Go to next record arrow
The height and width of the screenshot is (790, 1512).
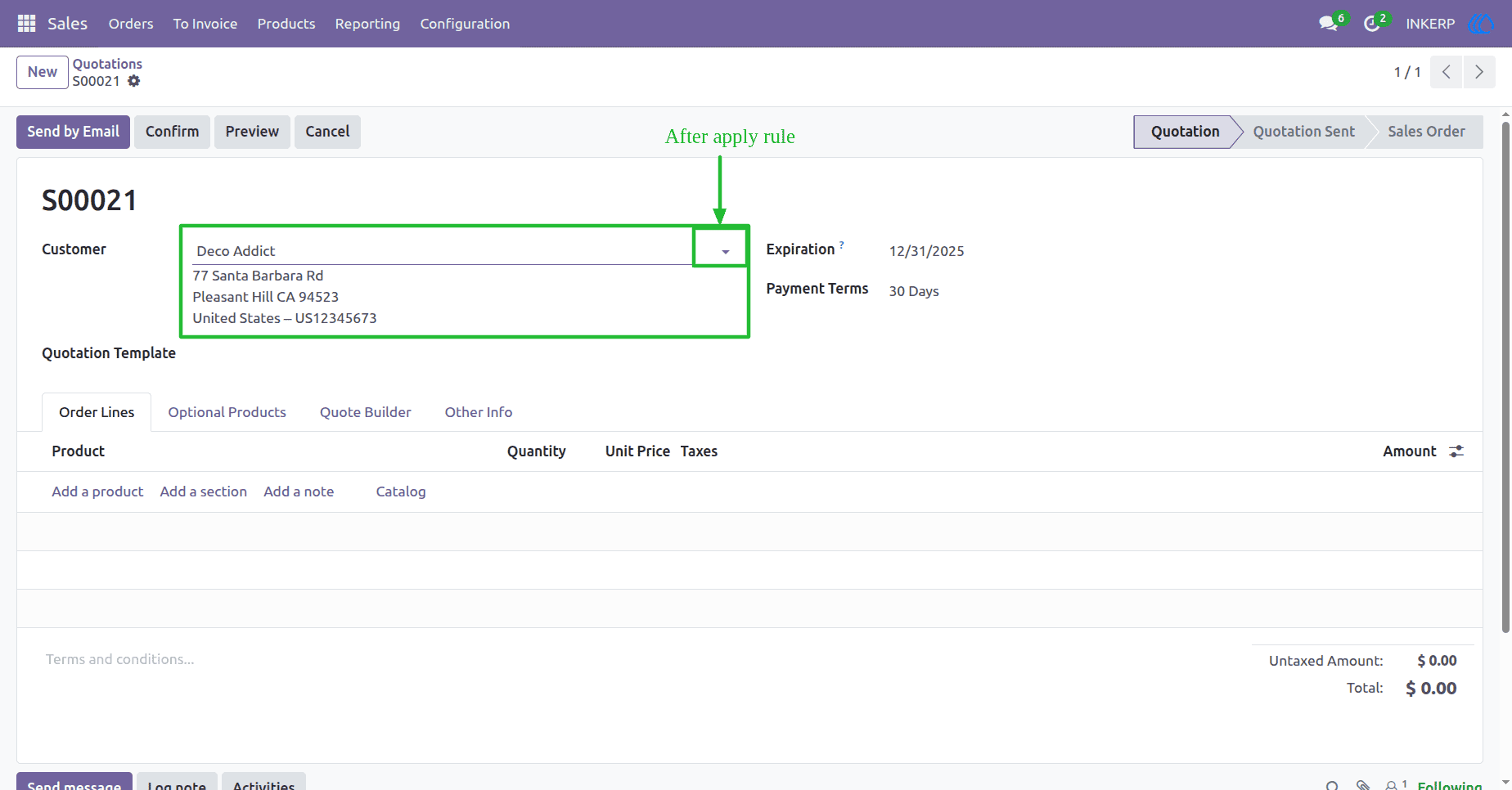click(1479, 72)
